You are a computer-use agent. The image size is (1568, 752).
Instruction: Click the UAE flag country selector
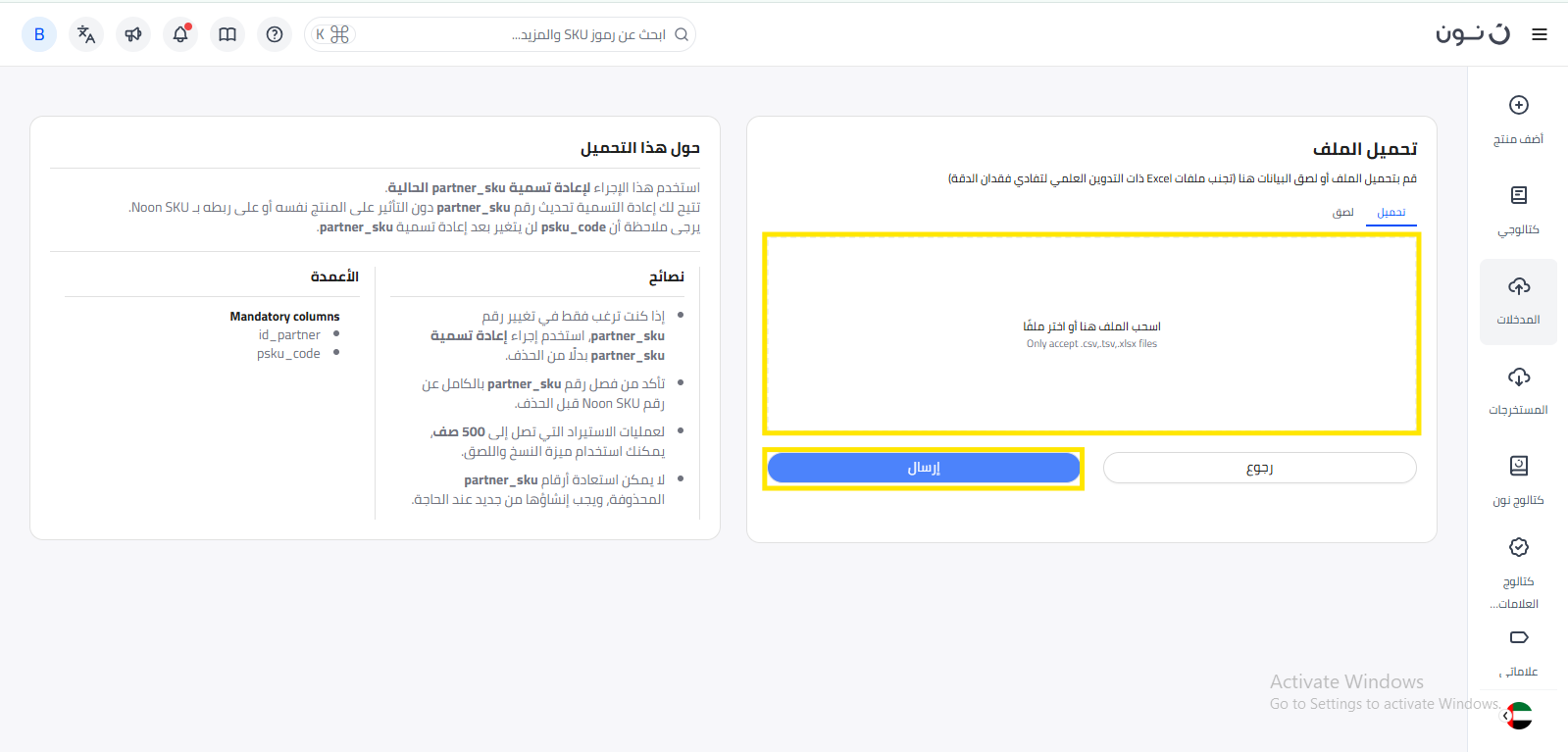click(1519, 716)
